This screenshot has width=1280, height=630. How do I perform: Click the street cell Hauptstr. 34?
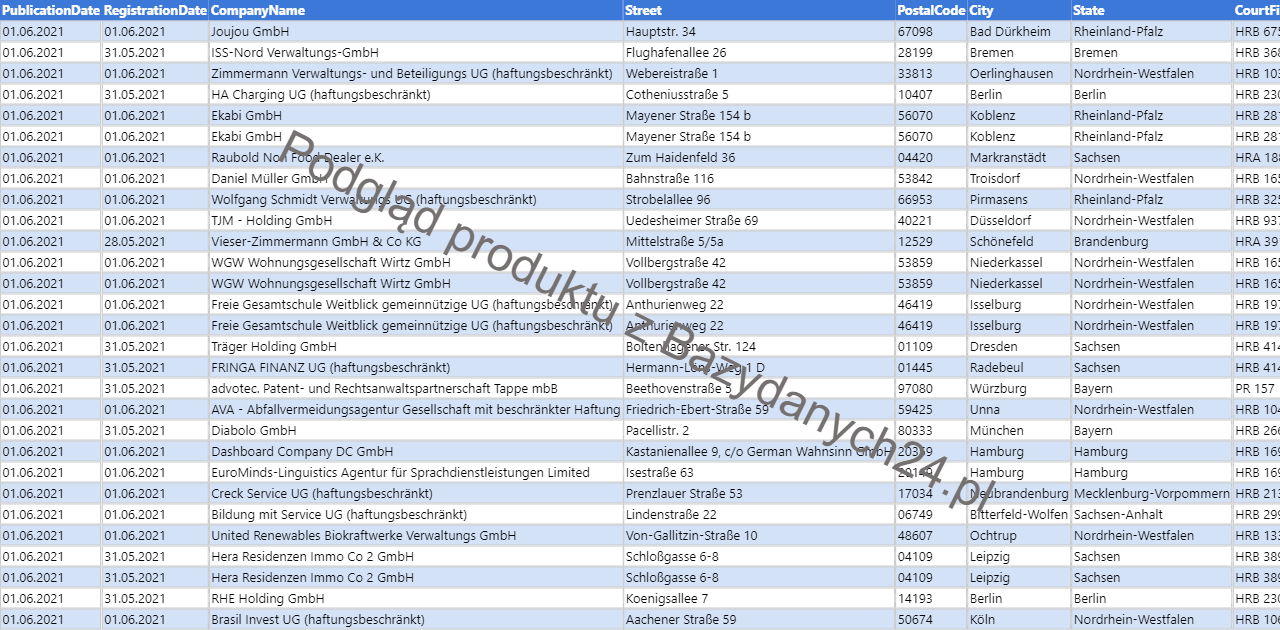coord(759,32)
